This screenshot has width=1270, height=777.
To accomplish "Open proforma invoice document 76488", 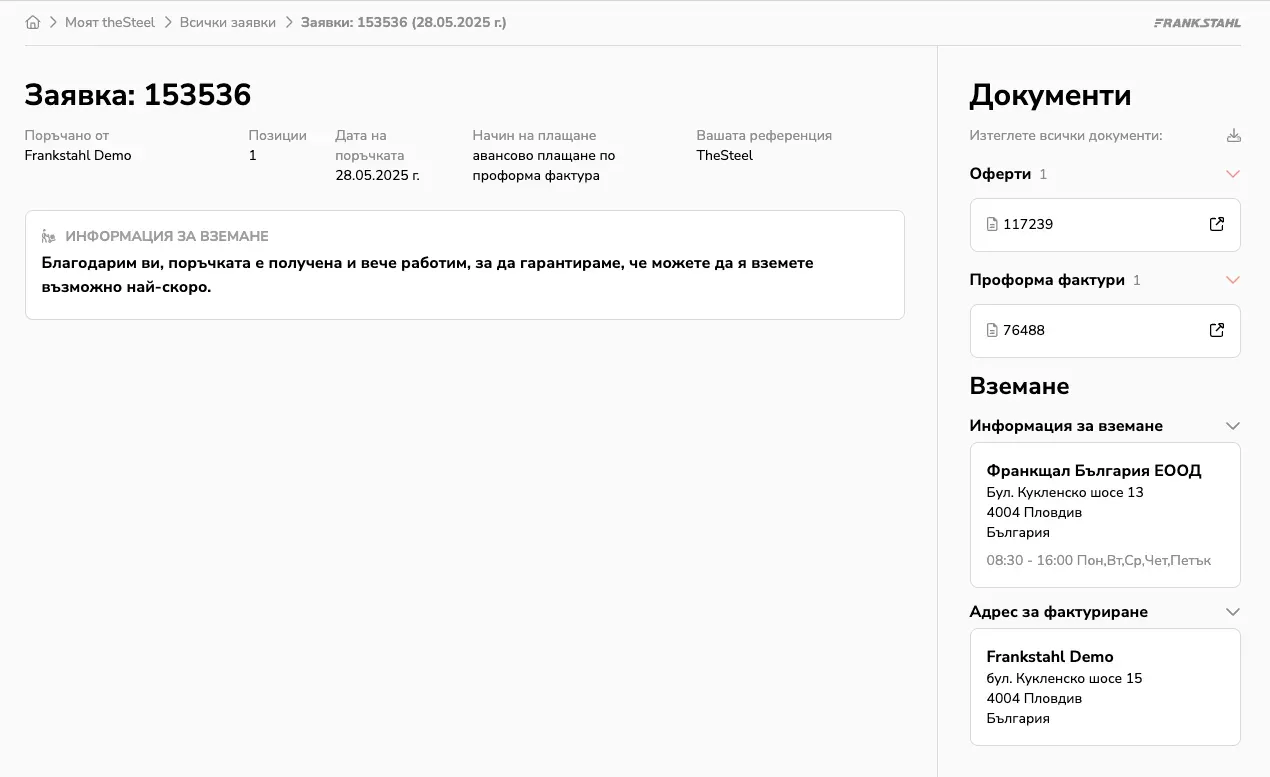I will pos(1105,330).
